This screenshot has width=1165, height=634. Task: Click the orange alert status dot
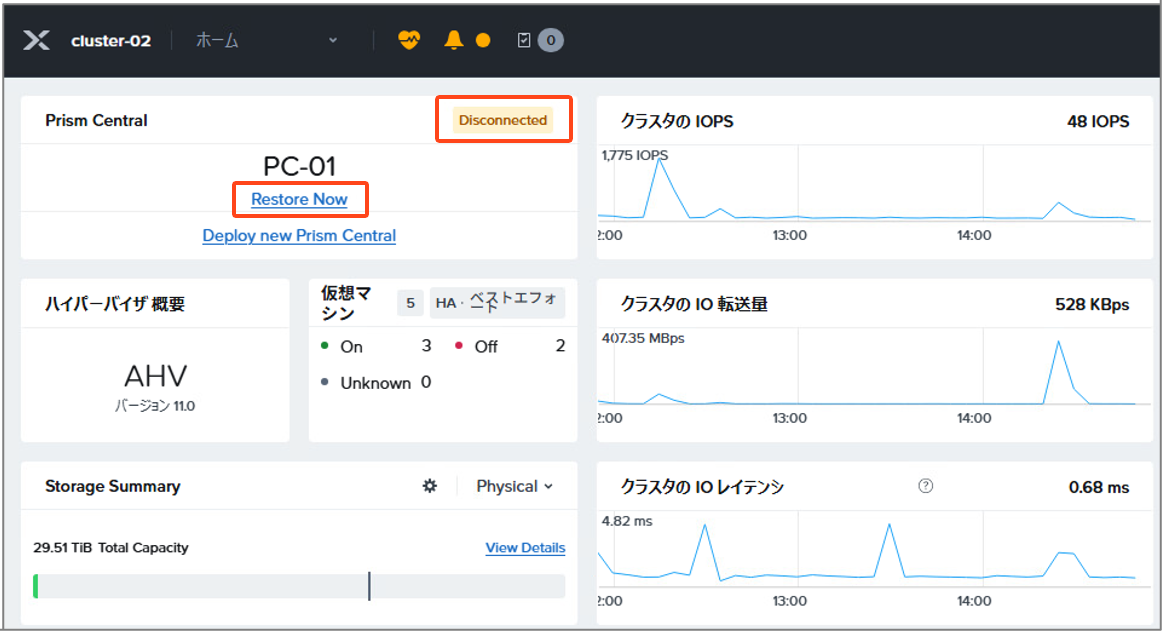(x=483, y=41)
